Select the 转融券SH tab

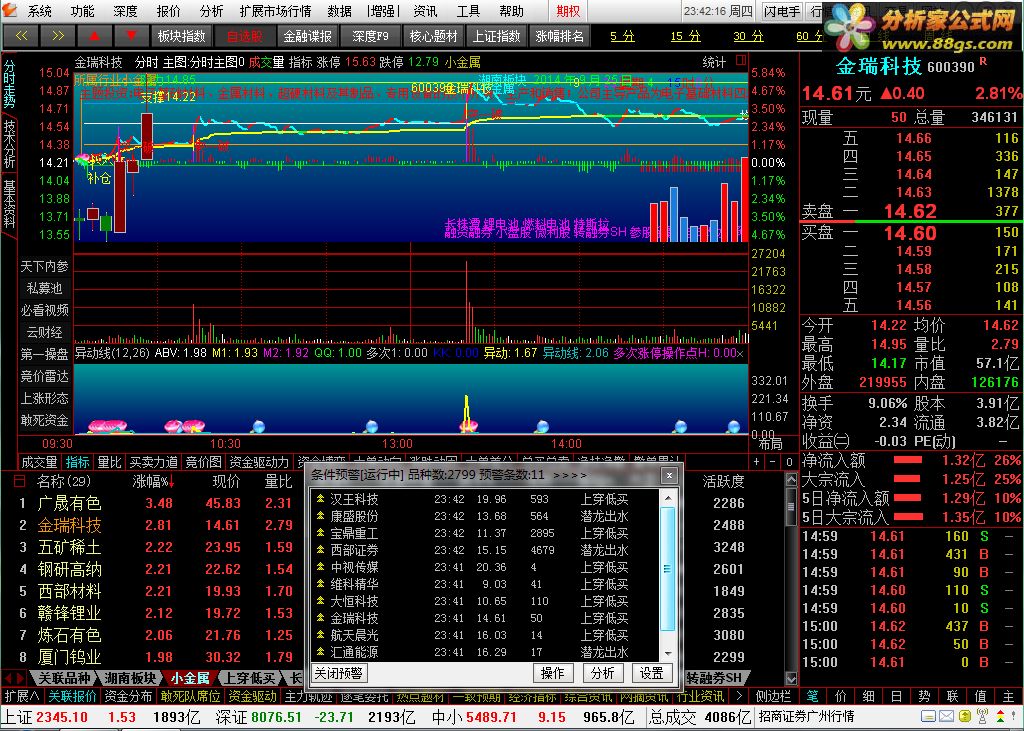point(714,678)
